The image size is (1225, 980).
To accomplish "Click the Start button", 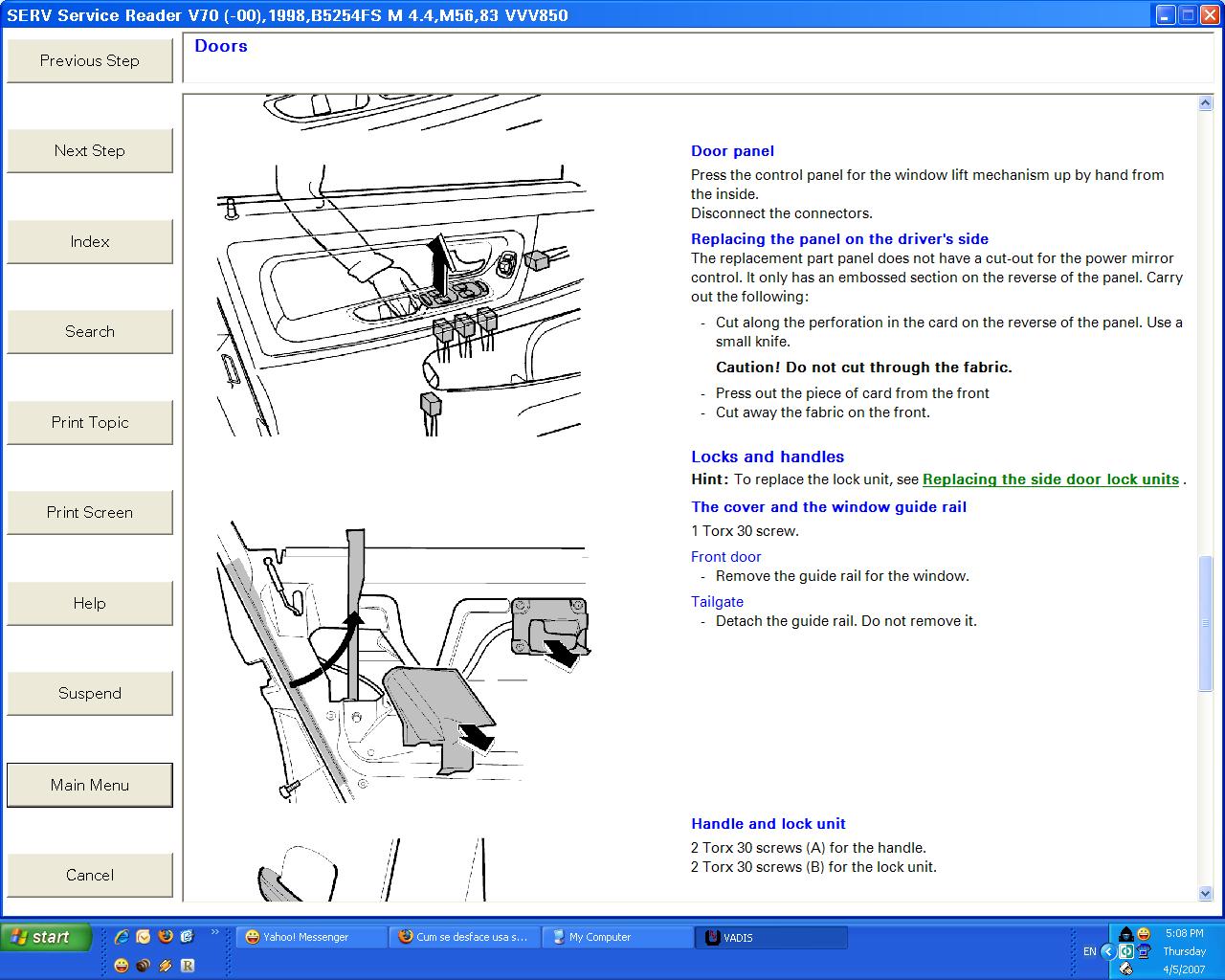I will point(46,937).
